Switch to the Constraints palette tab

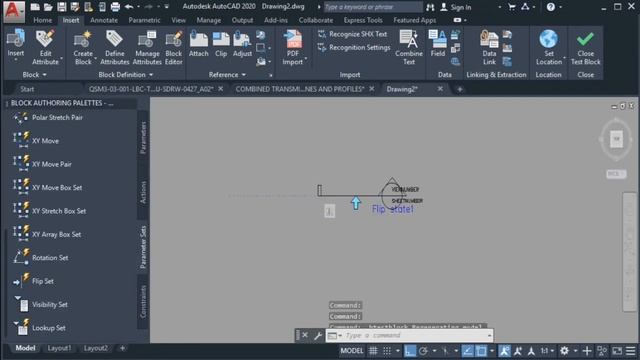tap(143, 301)
